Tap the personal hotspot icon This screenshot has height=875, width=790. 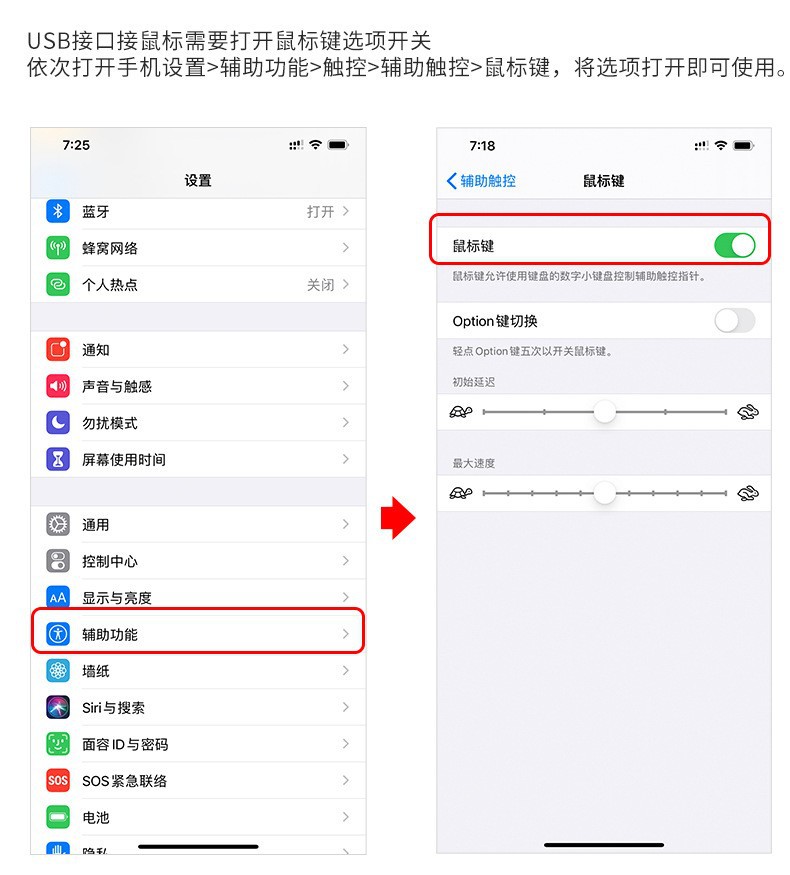pos(58,285)
